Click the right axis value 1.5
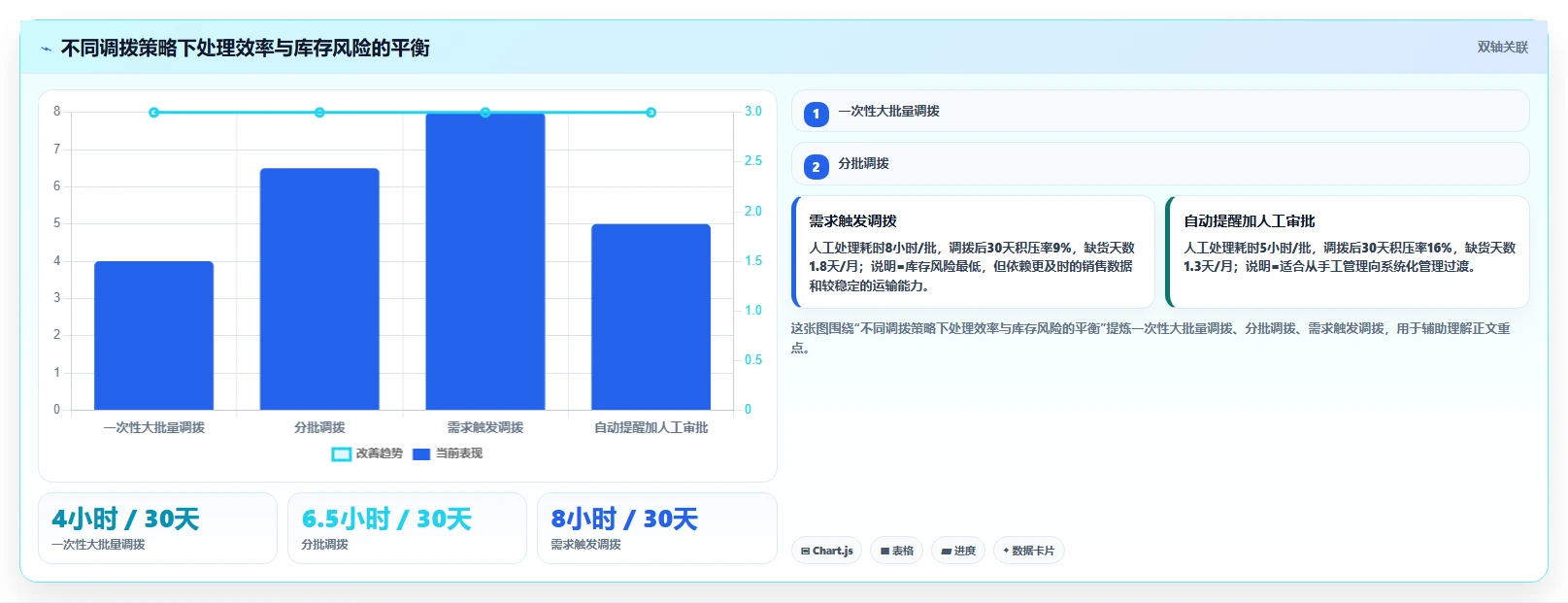The width and height of the screenshot is (1568, 603). (753, 261)
